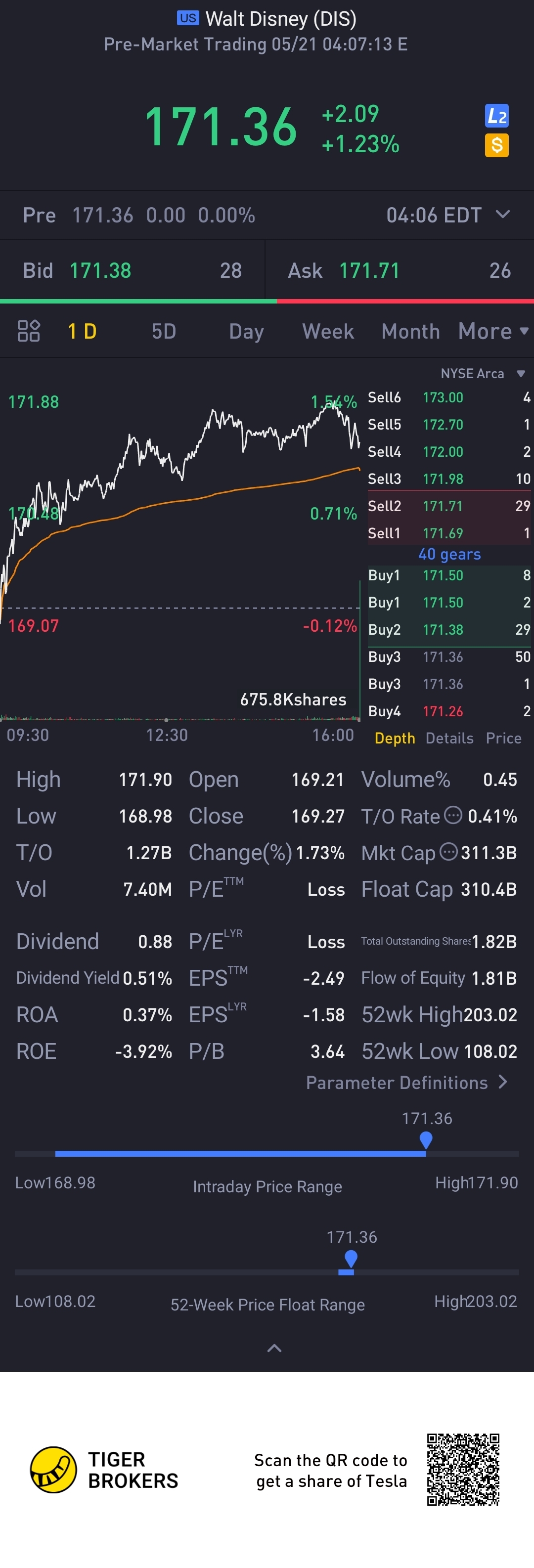
Task: Tap the 675.8Kshares volume label
Action: [x=293, y=699]
